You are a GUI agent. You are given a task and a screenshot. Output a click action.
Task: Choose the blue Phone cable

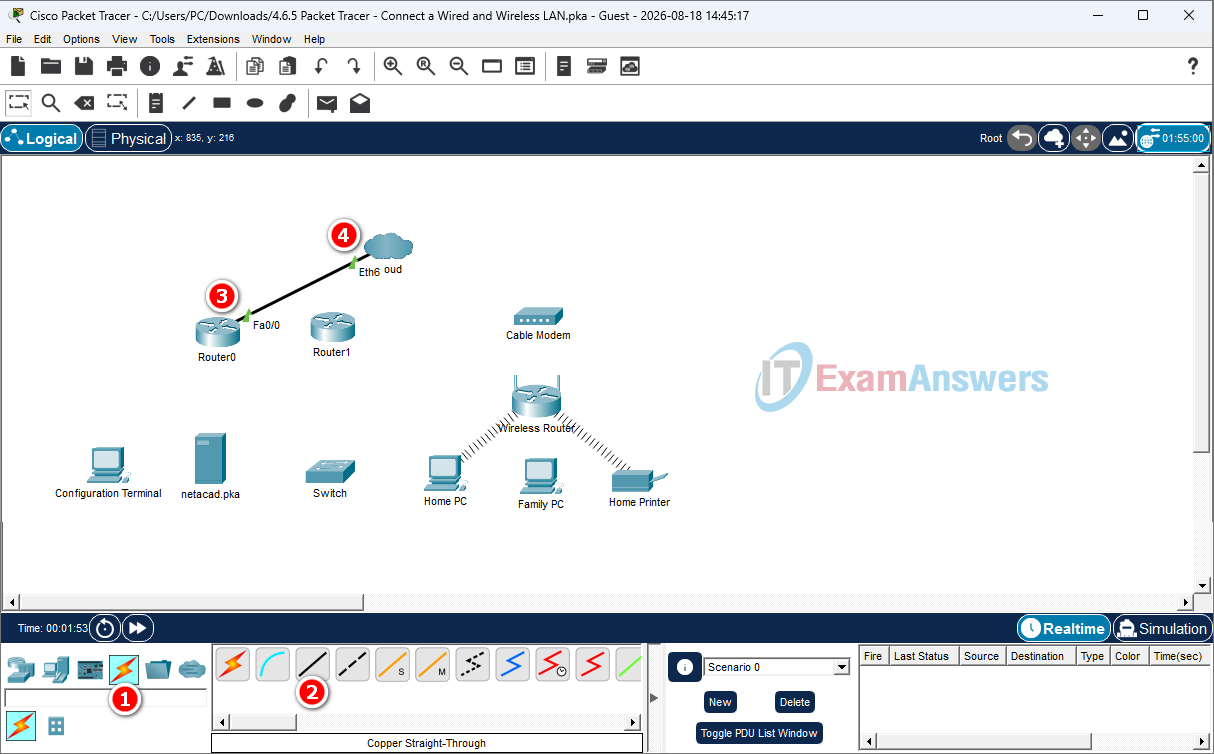(512, 664)
